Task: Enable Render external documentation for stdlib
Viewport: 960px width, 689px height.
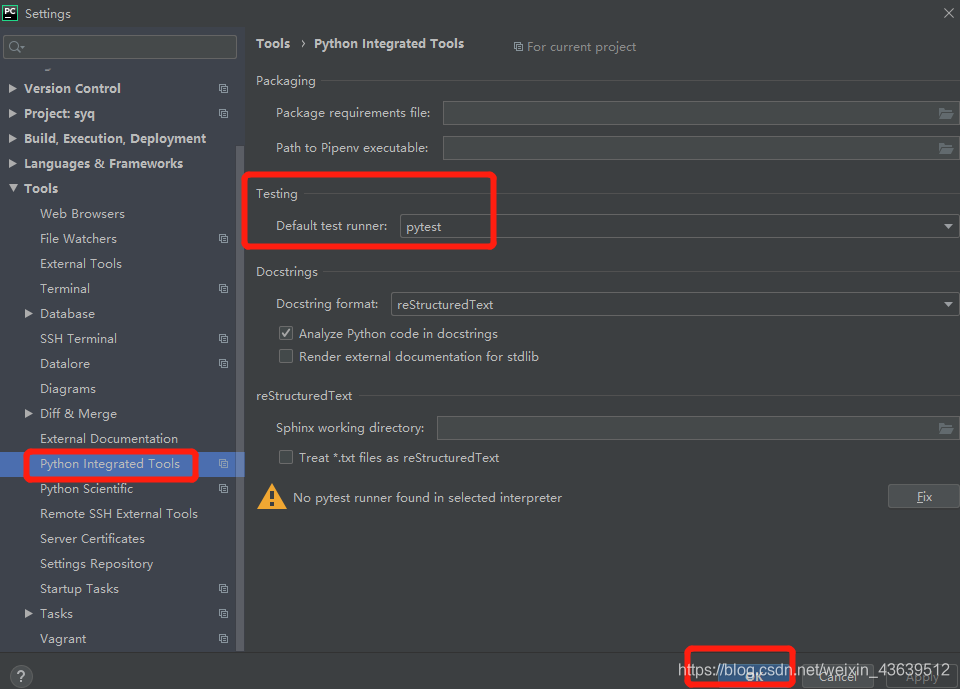Action: tap(286, 356)
